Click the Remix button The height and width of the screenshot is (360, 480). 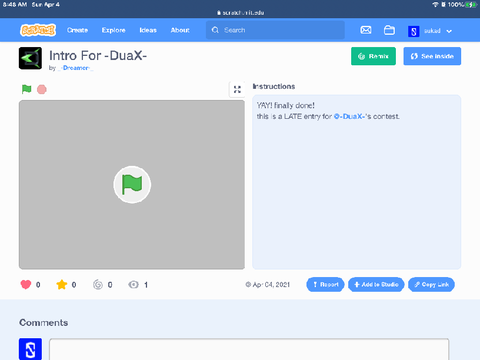pos(373,56)
